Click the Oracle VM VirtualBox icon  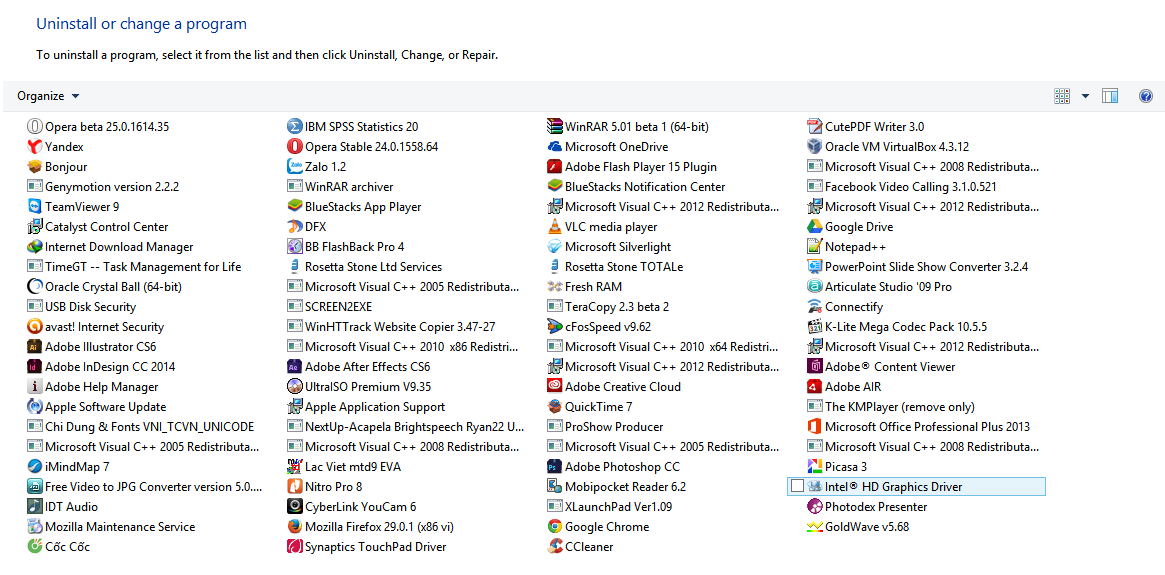pos(814,146)
